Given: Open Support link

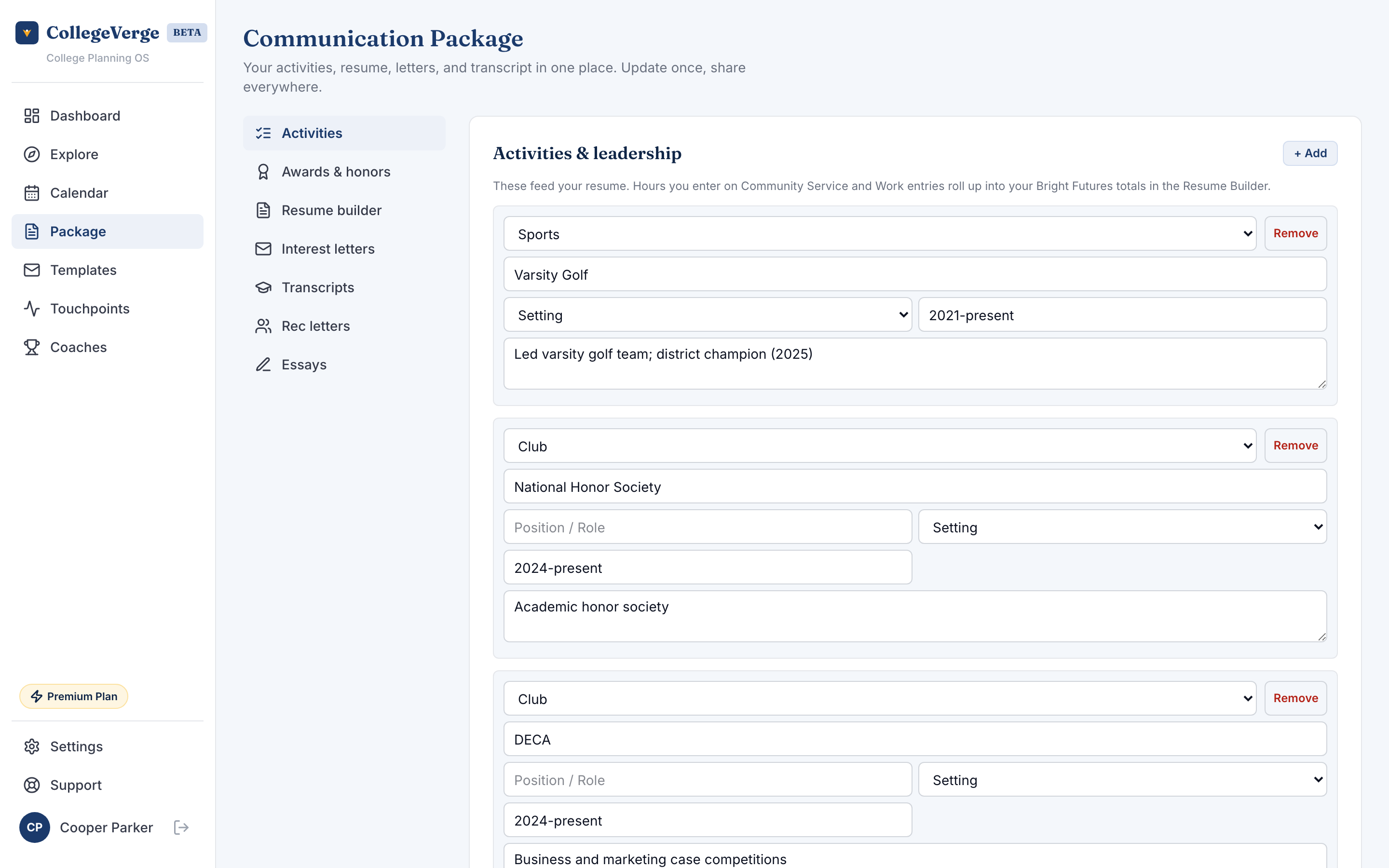Looking at the screenshot, I should point(108,785).
